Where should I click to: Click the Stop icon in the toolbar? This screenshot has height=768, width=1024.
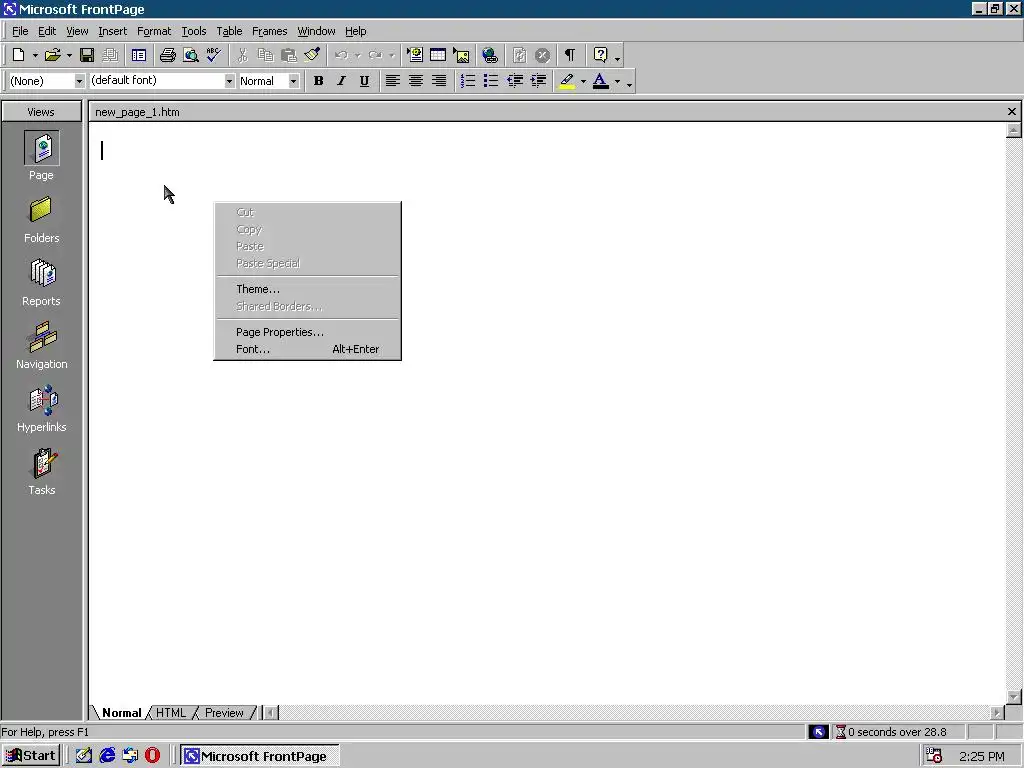click(x=542, y=56)
